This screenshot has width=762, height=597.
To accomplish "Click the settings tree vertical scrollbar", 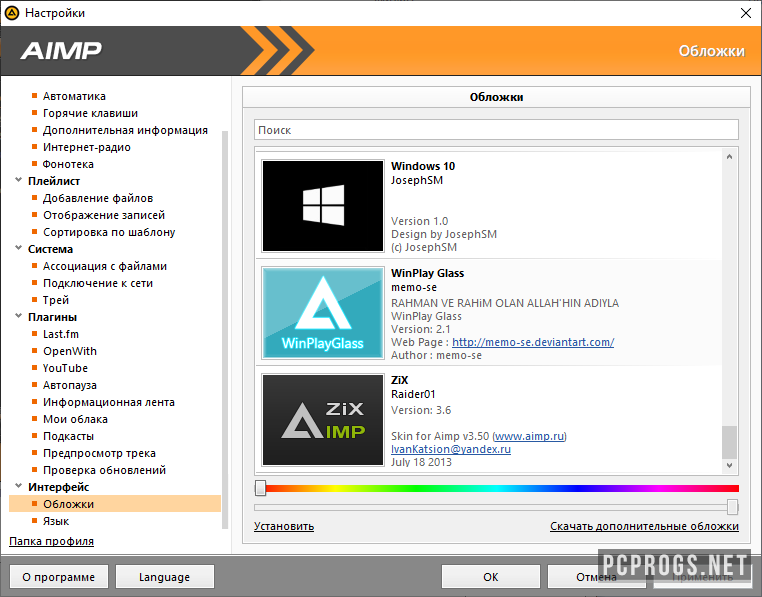I will point(225,330).
